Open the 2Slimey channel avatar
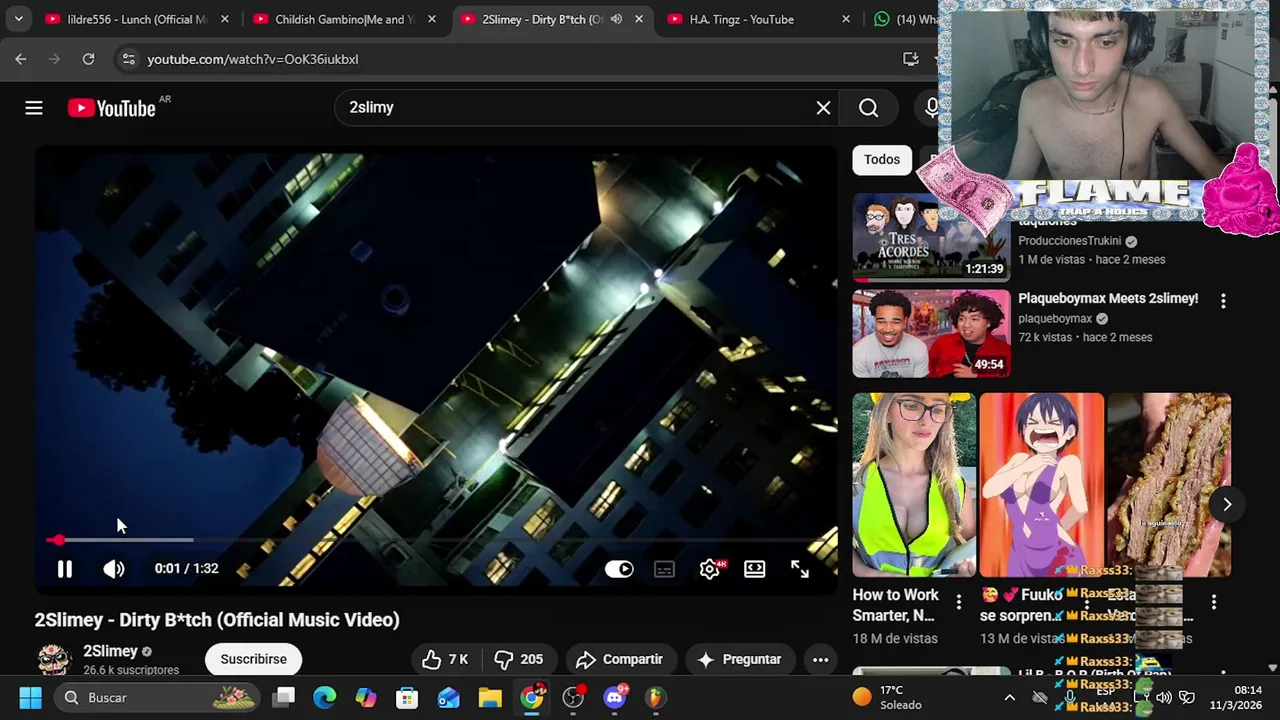This screenshot has width=1280, height=720. [54, 659]
